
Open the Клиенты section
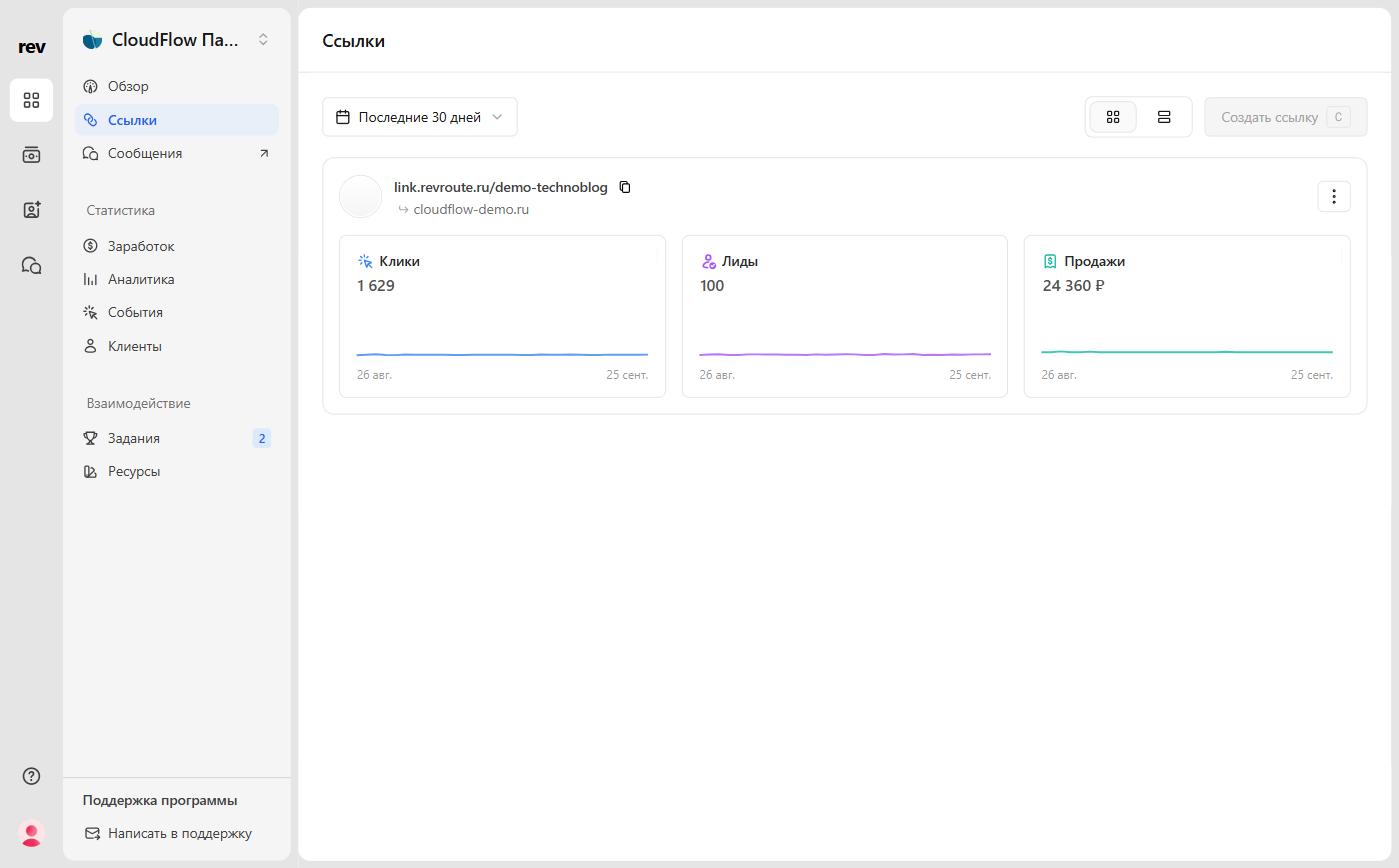[x=177, y=346]
